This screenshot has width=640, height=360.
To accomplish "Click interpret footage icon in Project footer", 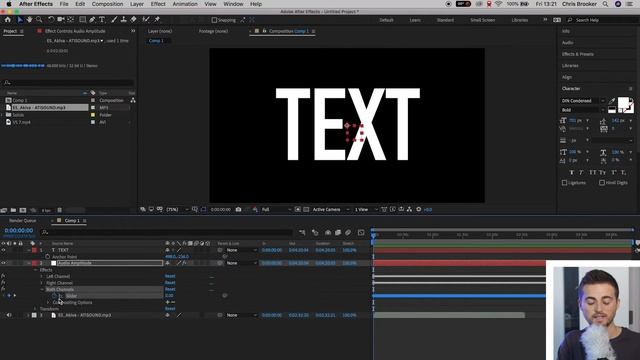I will pos(4,210).
